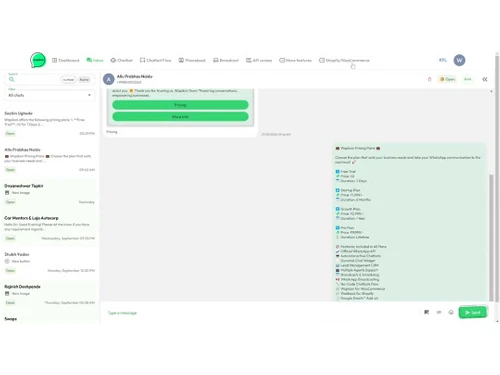
Task: Click the attachment icon beside emoji
Action: (439, 312)
